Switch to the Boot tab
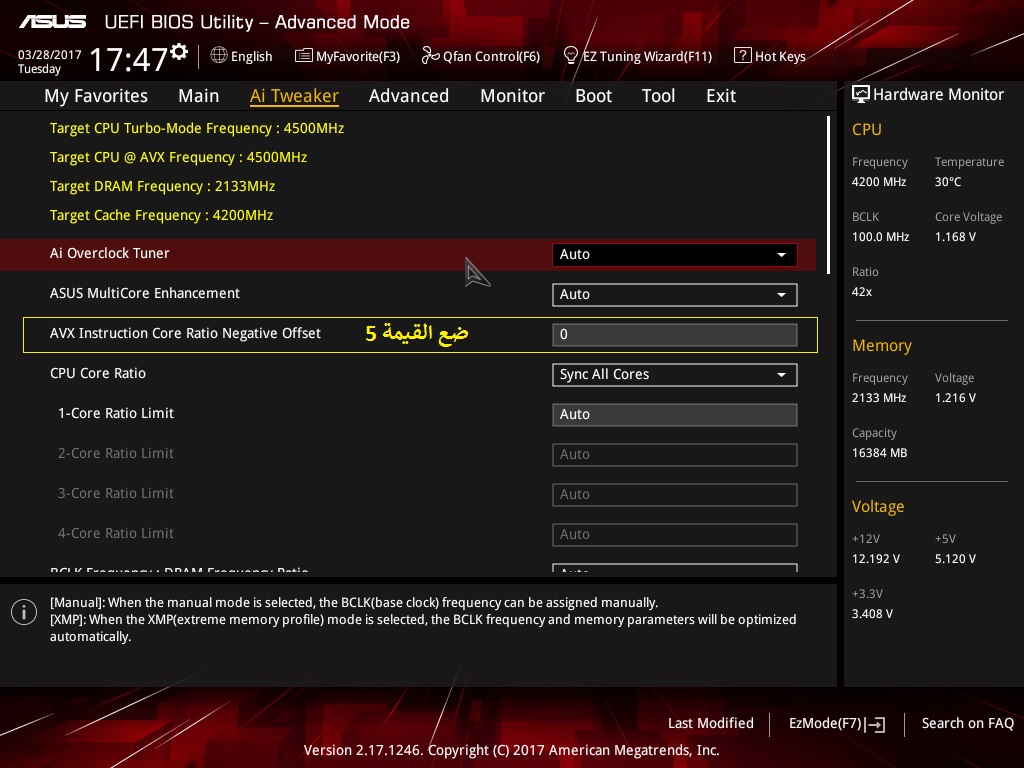 tap(593, 96)
